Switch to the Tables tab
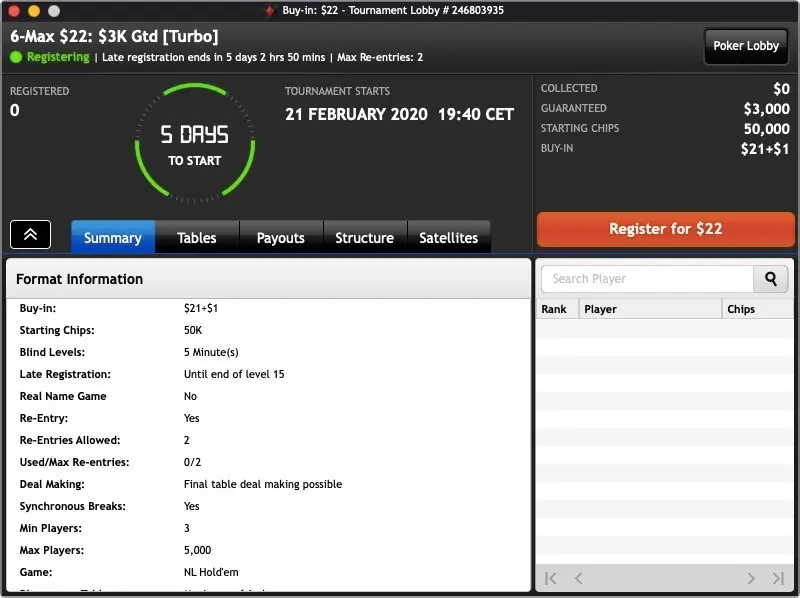Viewport: 800px width, 598px height. click(x=196, y=238)
